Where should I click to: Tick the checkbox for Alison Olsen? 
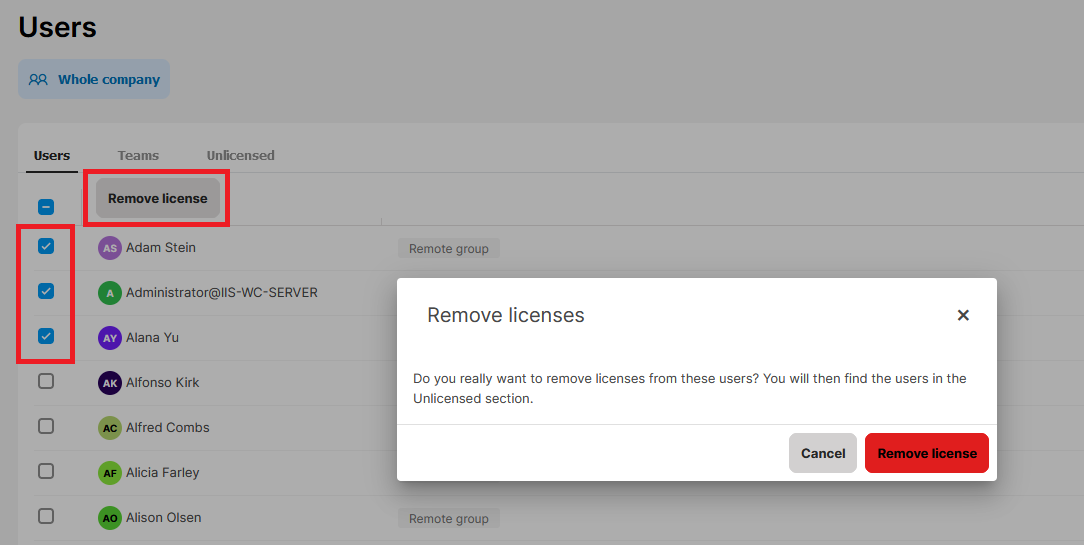pyautogui.click(x=46, y=516)
